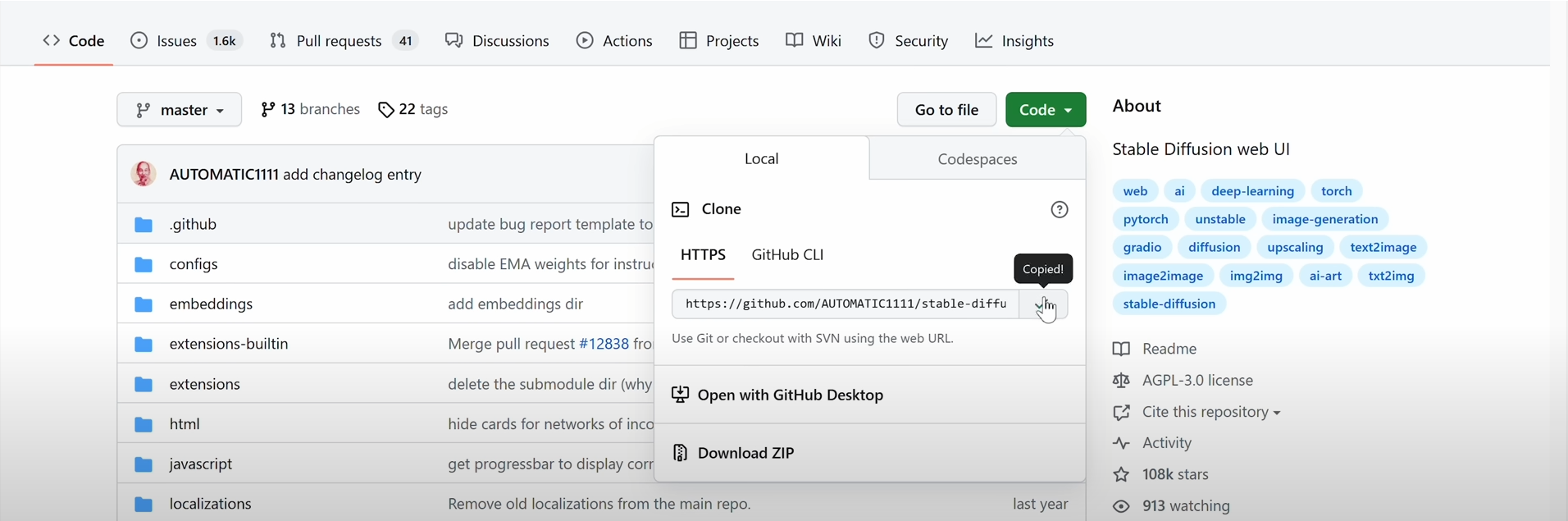View the 22 tags link

[x=413, y=109]
